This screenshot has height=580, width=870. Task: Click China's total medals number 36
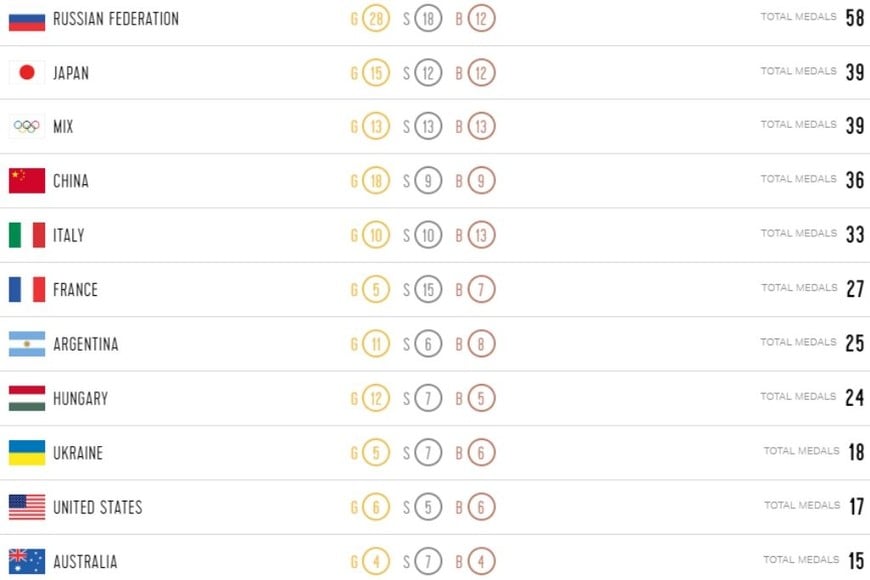point(854,181)
